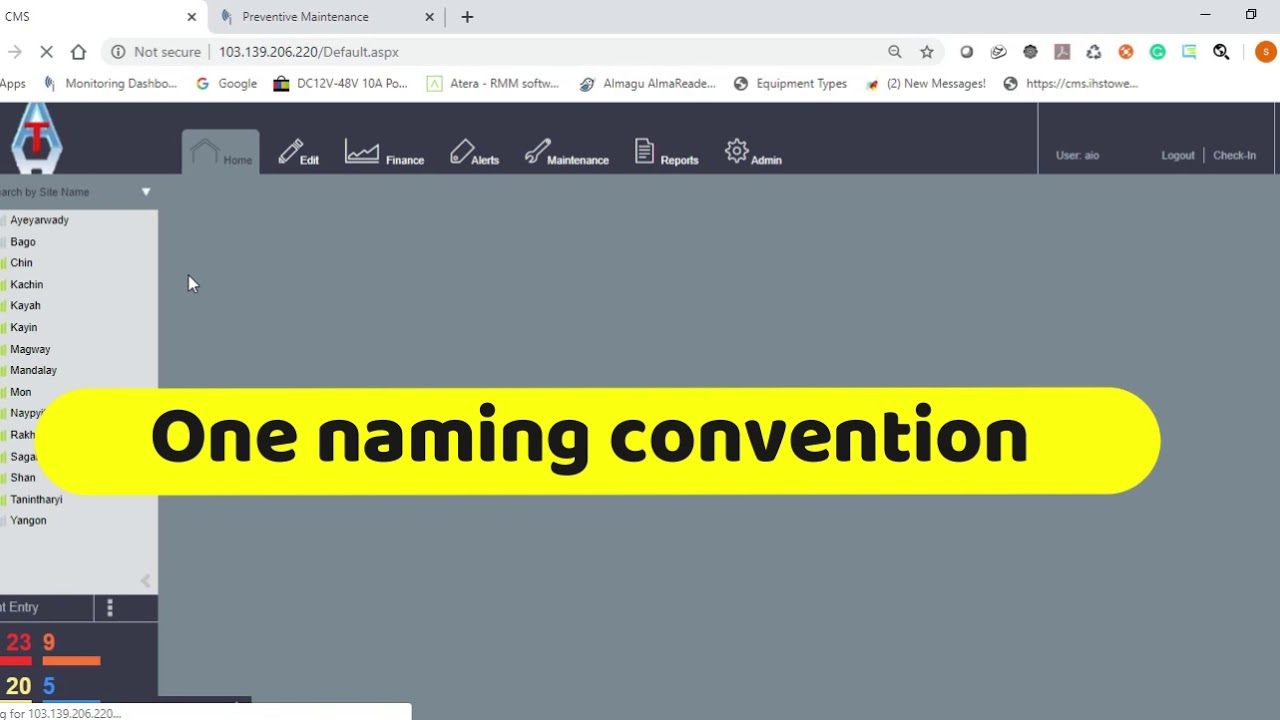
Task: Open a new browser tab
Action: pyautogui.click(x=467, y=17)
